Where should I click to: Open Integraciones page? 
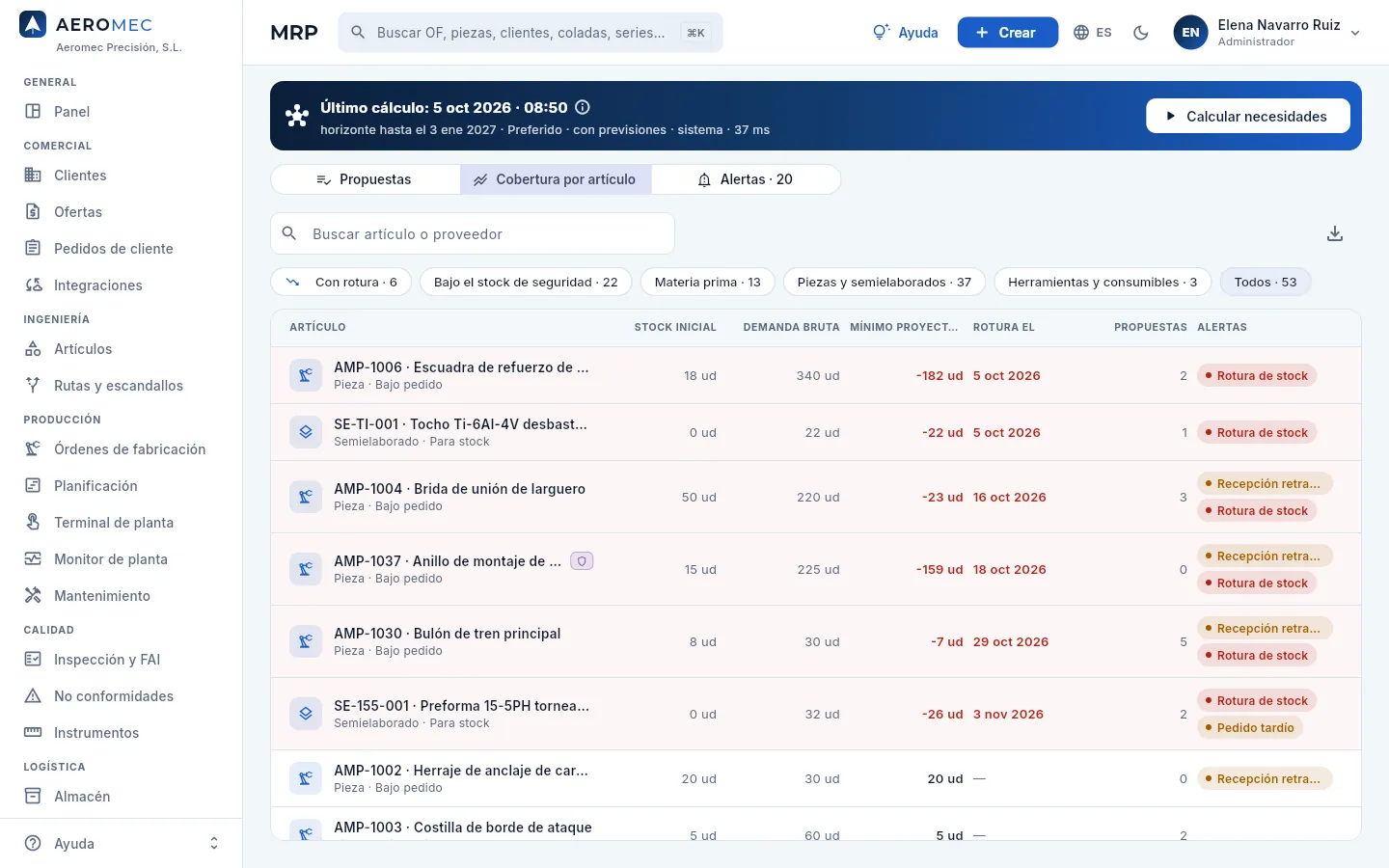click(121, 285)
